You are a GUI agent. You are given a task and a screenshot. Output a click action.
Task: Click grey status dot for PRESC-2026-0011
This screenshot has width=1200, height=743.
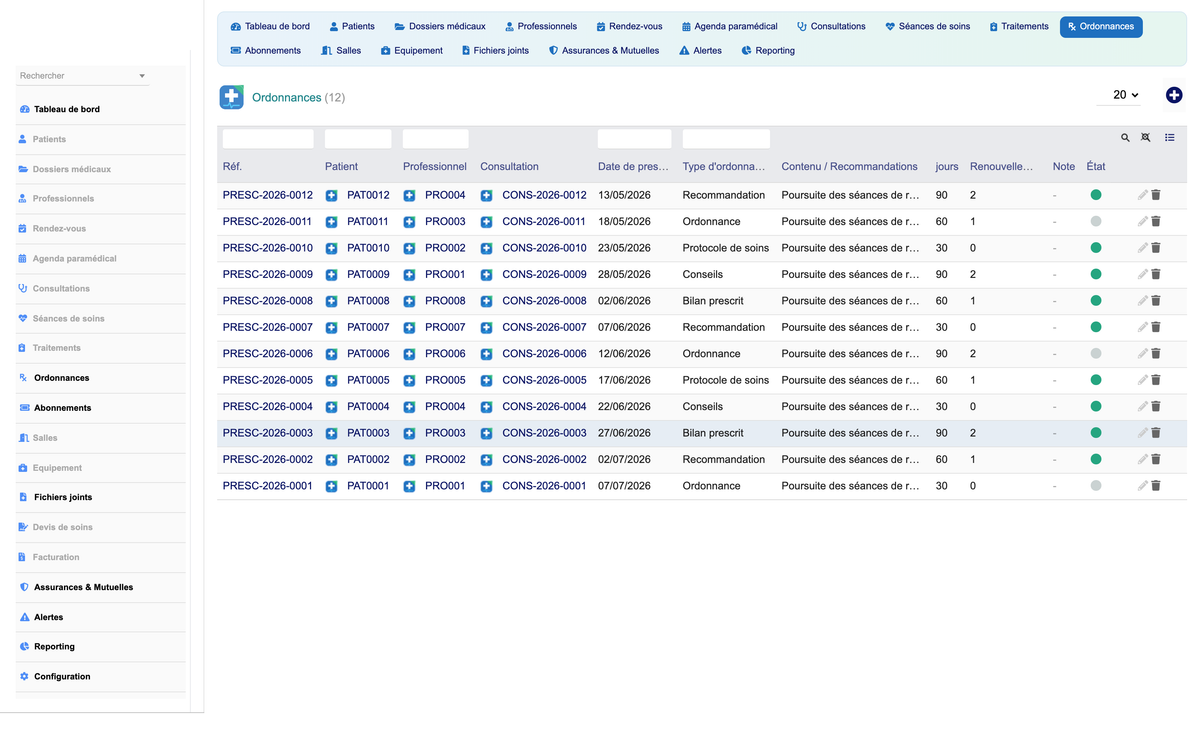click(x=1096, y=222)
